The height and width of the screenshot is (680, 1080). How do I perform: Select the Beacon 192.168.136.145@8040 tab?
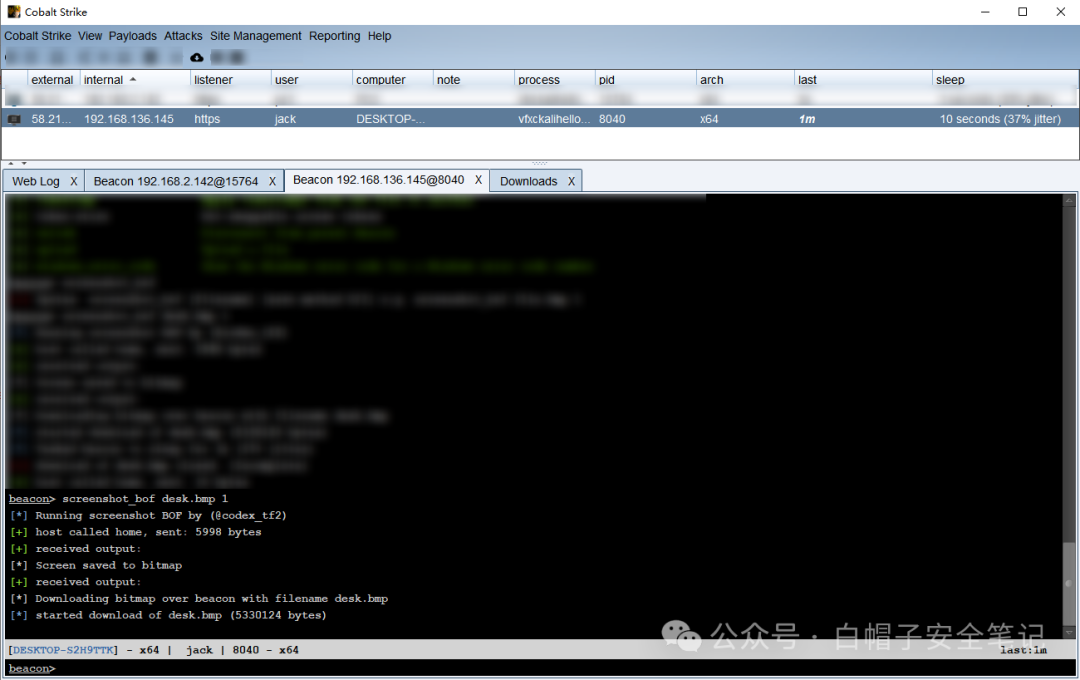click(379, 180)
